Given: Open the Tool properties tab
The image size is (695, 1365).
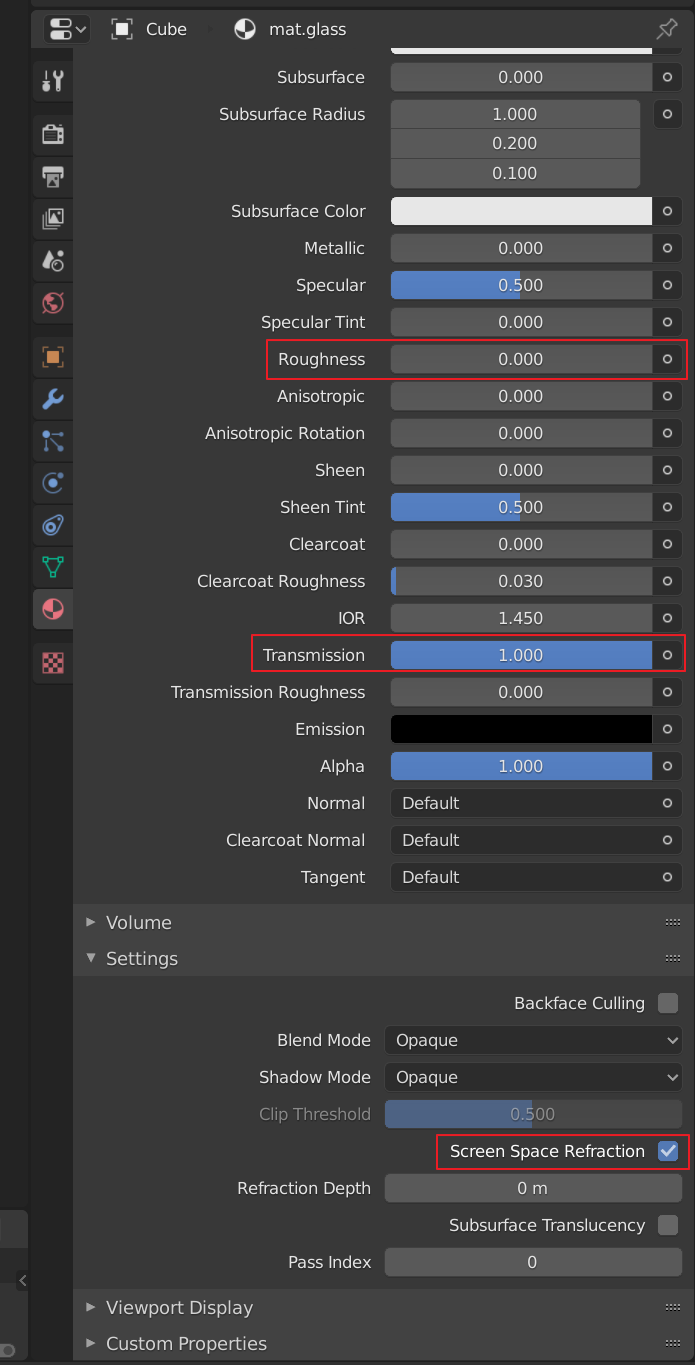Looking at the screenshot, I should (x=53, y=81).
